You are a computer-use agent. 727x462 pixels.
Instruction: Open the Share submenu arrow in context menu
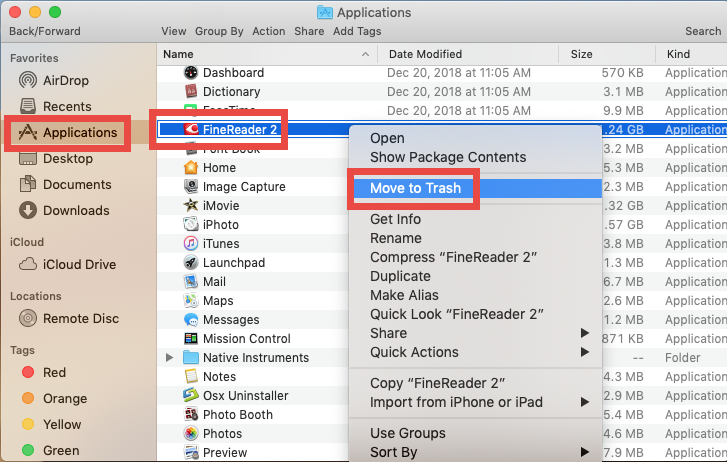click(585, 333)
